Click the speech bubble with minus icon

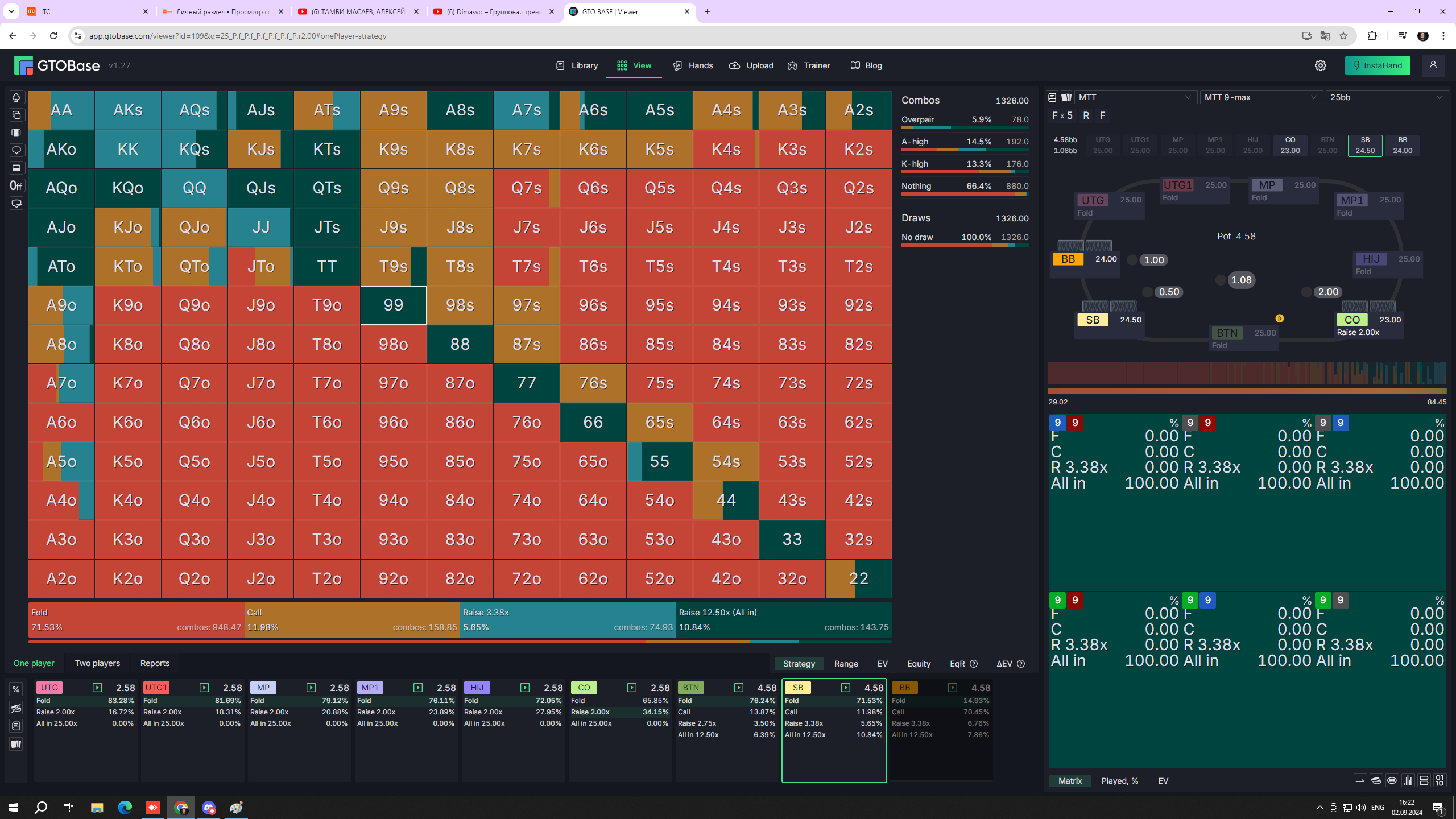16,204
